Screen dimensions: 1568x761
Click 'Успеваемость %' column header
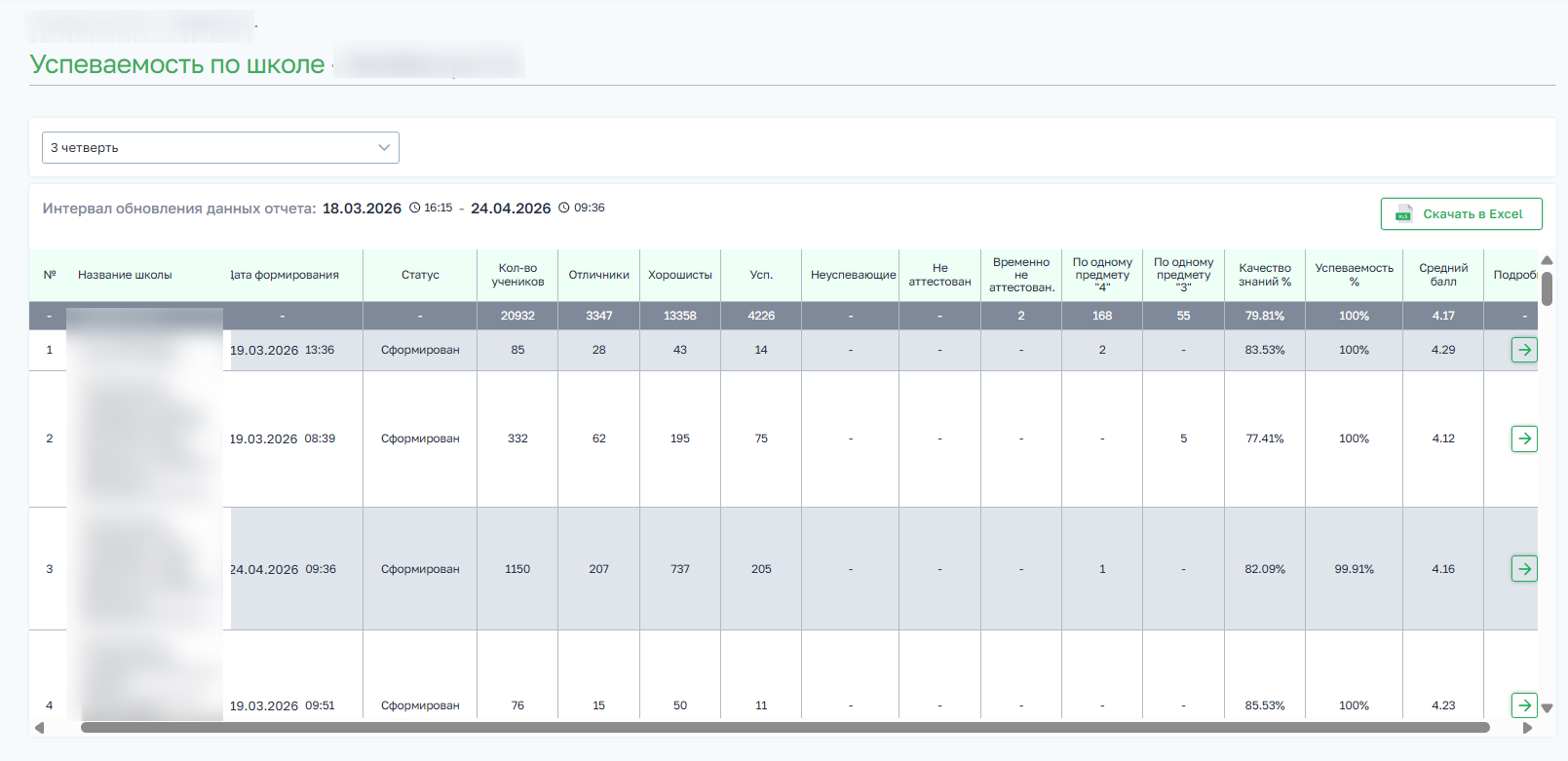(1354, 275)
